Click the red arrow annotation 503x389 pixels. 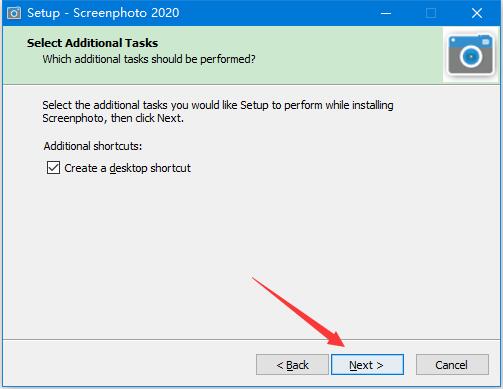(298, 312)
